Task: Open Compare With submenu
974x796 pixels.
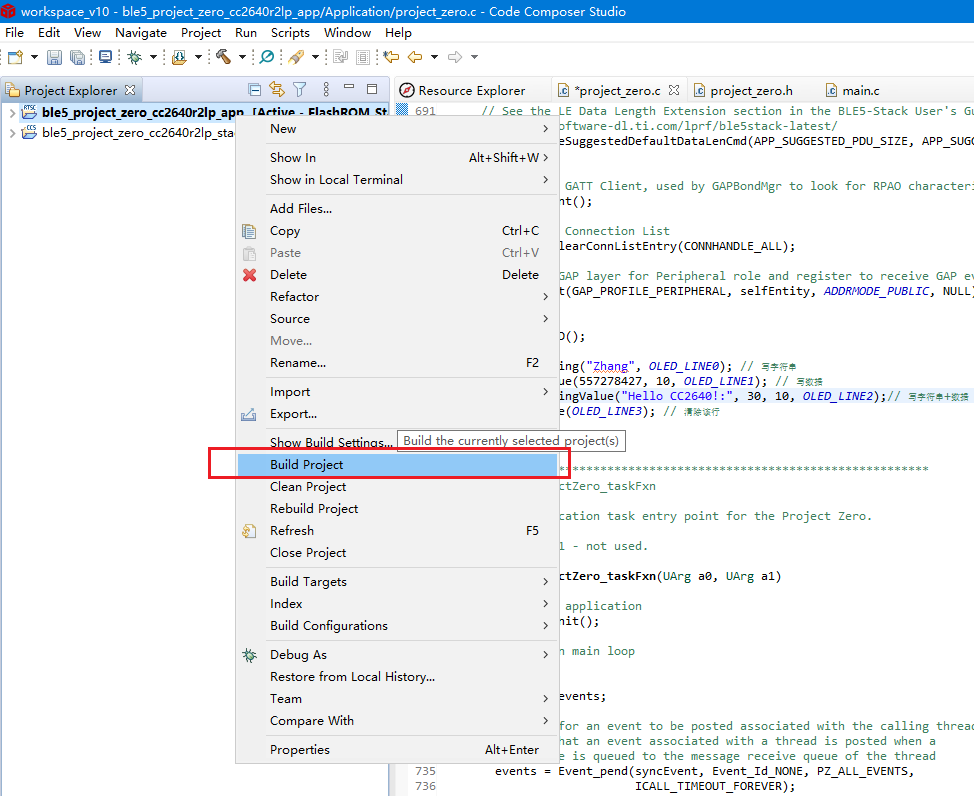Action: point(398,721)
